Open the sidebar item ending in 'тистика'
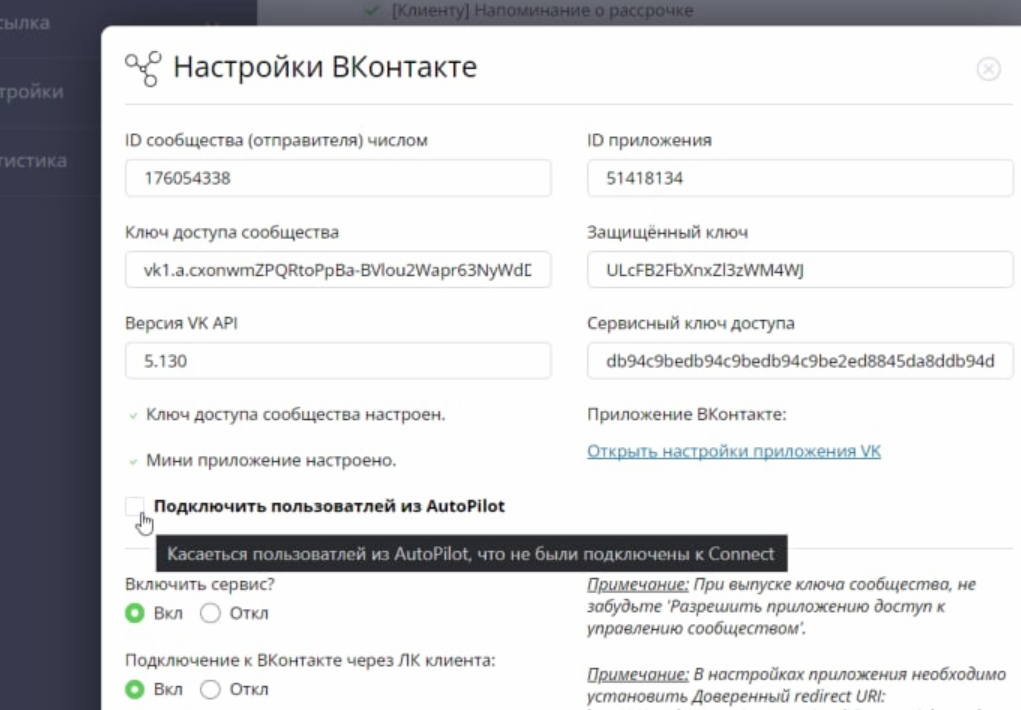Screen dimensions: 1021x710 pos(33,161)
